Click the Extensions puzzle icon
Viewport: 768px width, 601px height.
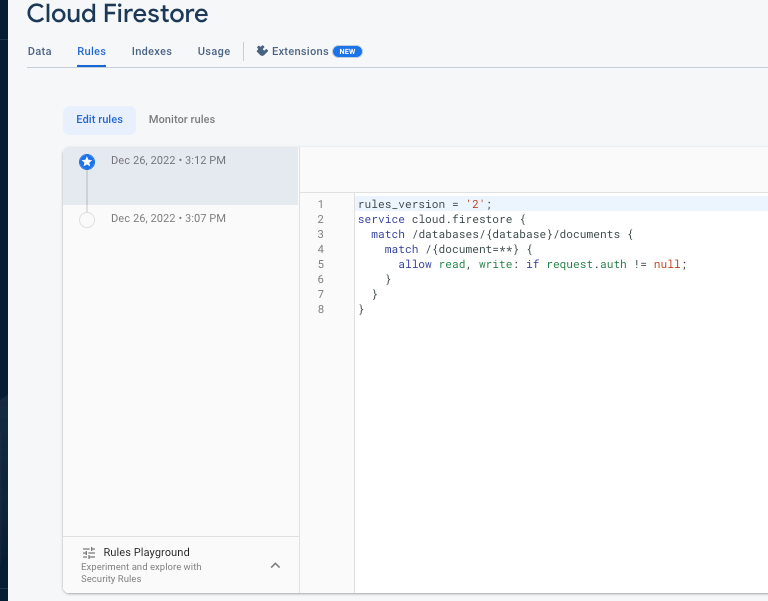262,51
